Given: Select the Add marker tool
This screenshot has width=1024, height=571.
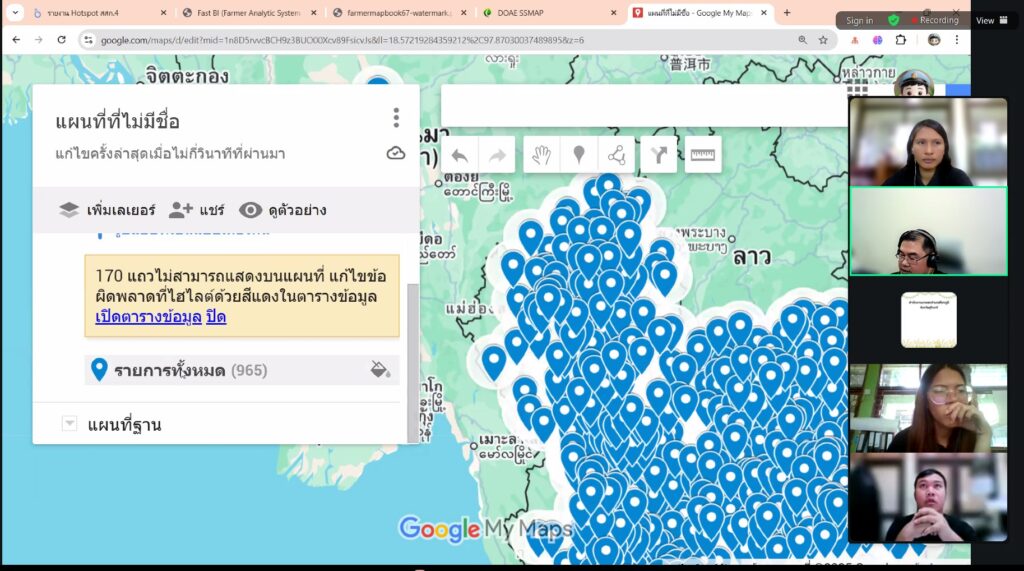Looking at the screenshot, I should (x=578, y=155).
